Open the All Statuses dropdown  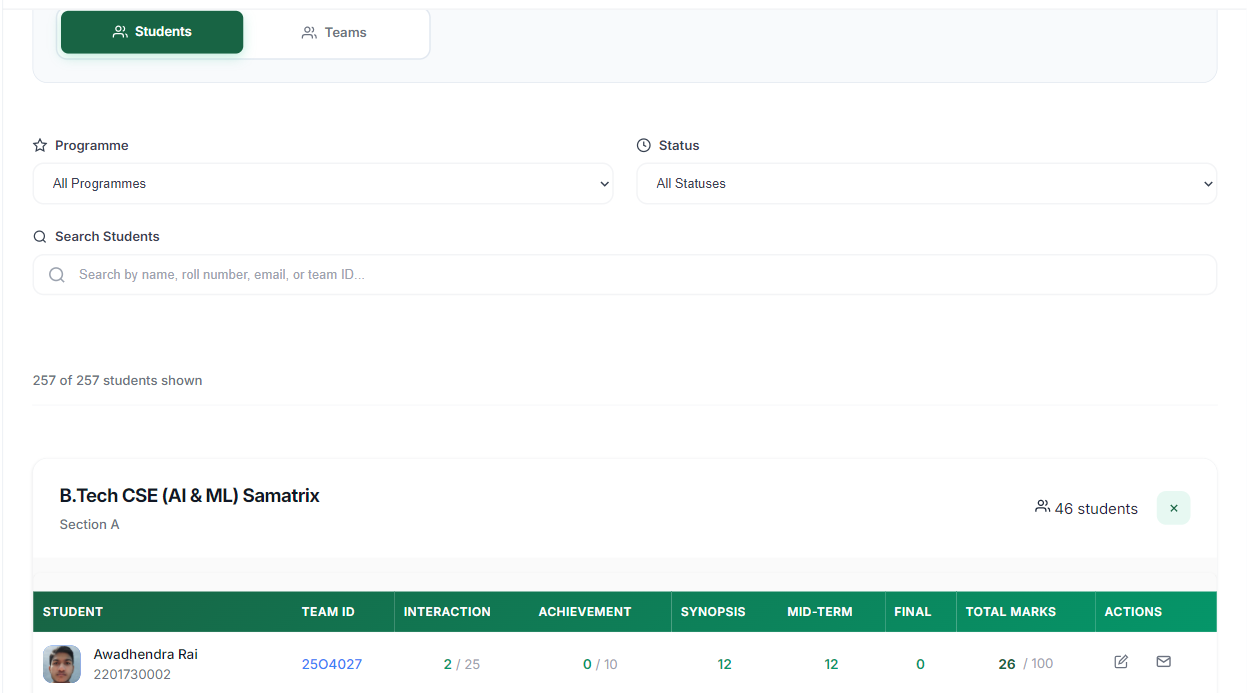click(x=926, y=184)
